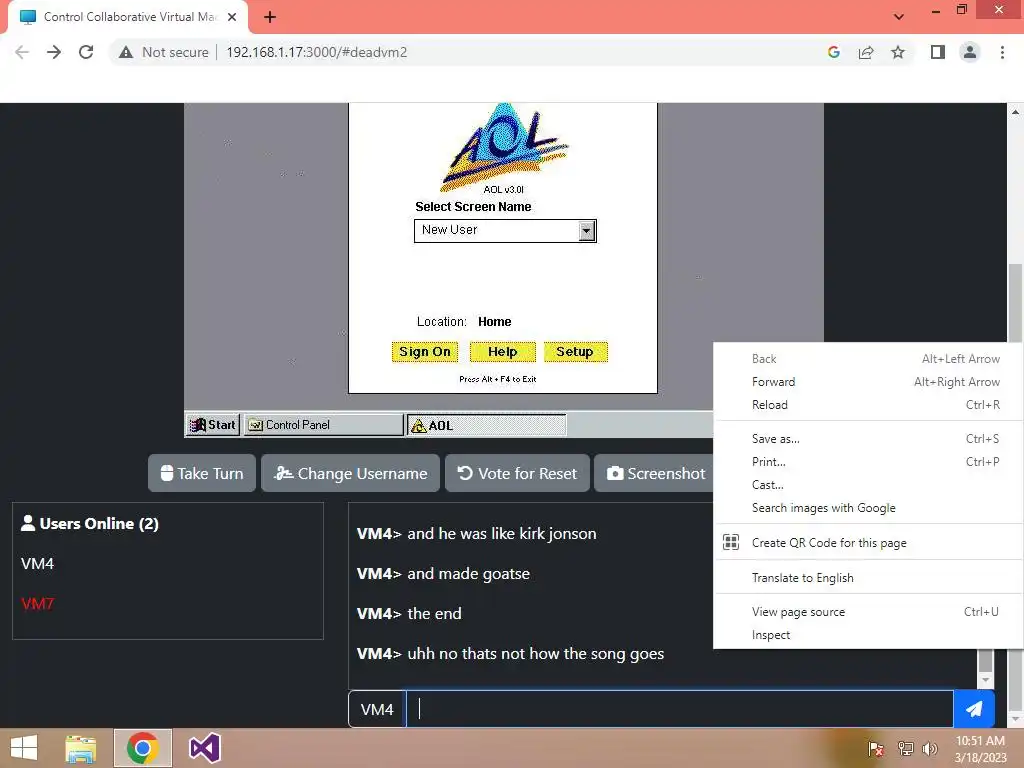Open the Chrome side panel icon
Screen dimensions: 1024x768
click(938, 52)
